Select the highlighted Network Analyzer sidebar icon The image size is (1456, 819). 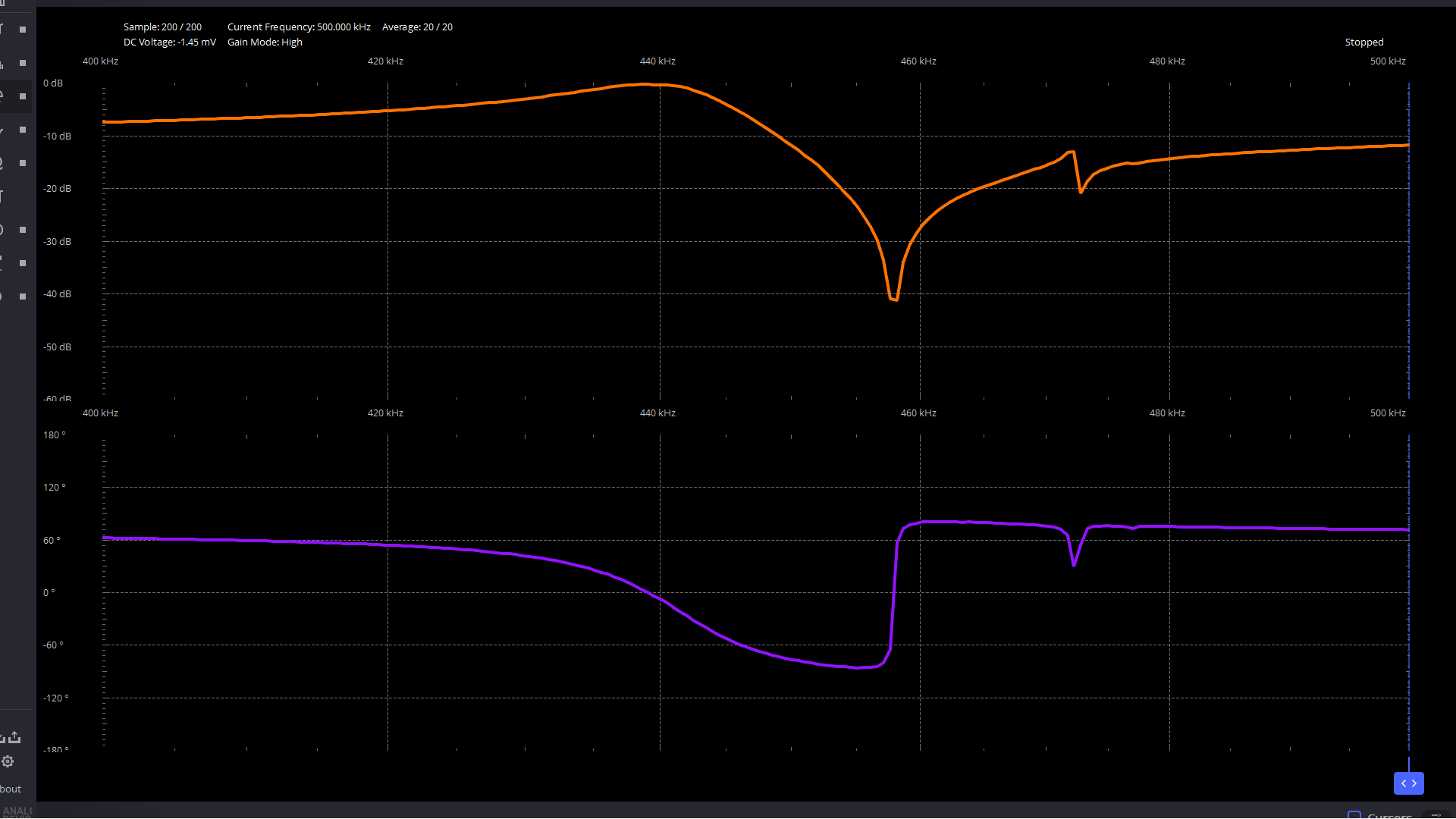point(2,96)
